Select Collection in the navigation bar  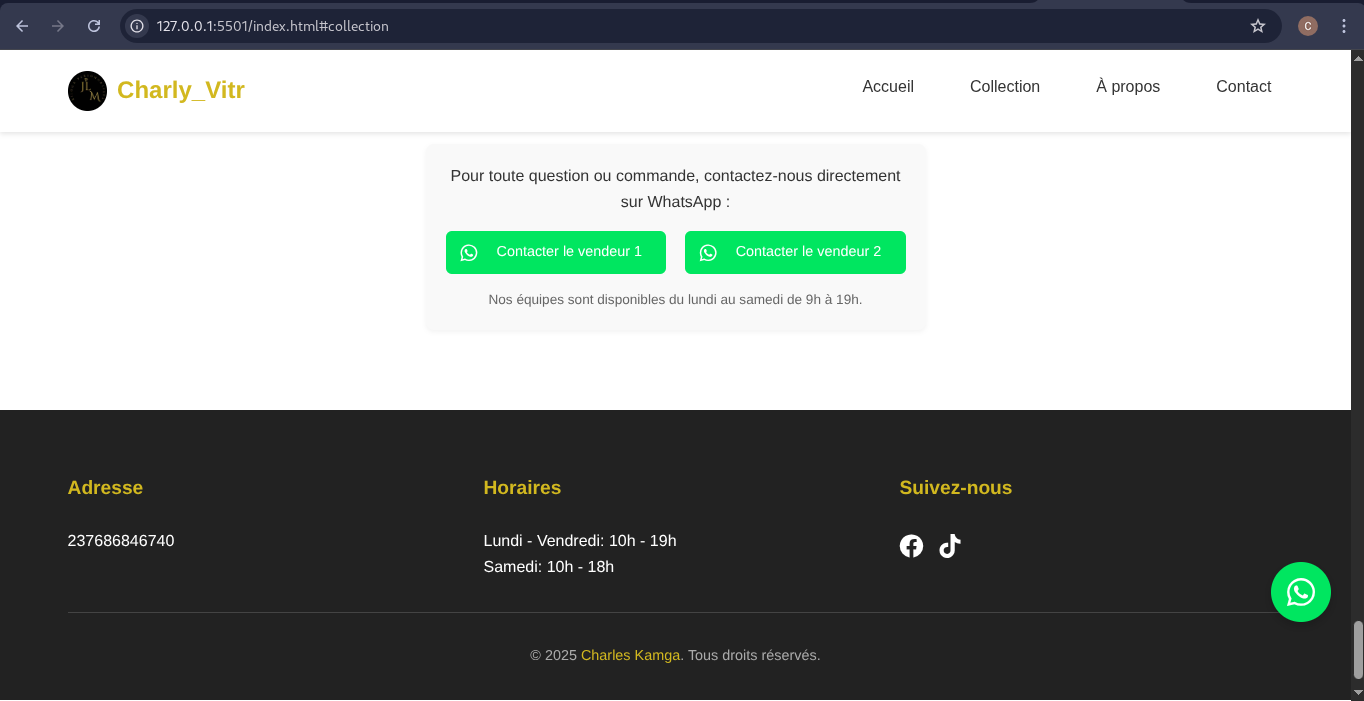1004,87
